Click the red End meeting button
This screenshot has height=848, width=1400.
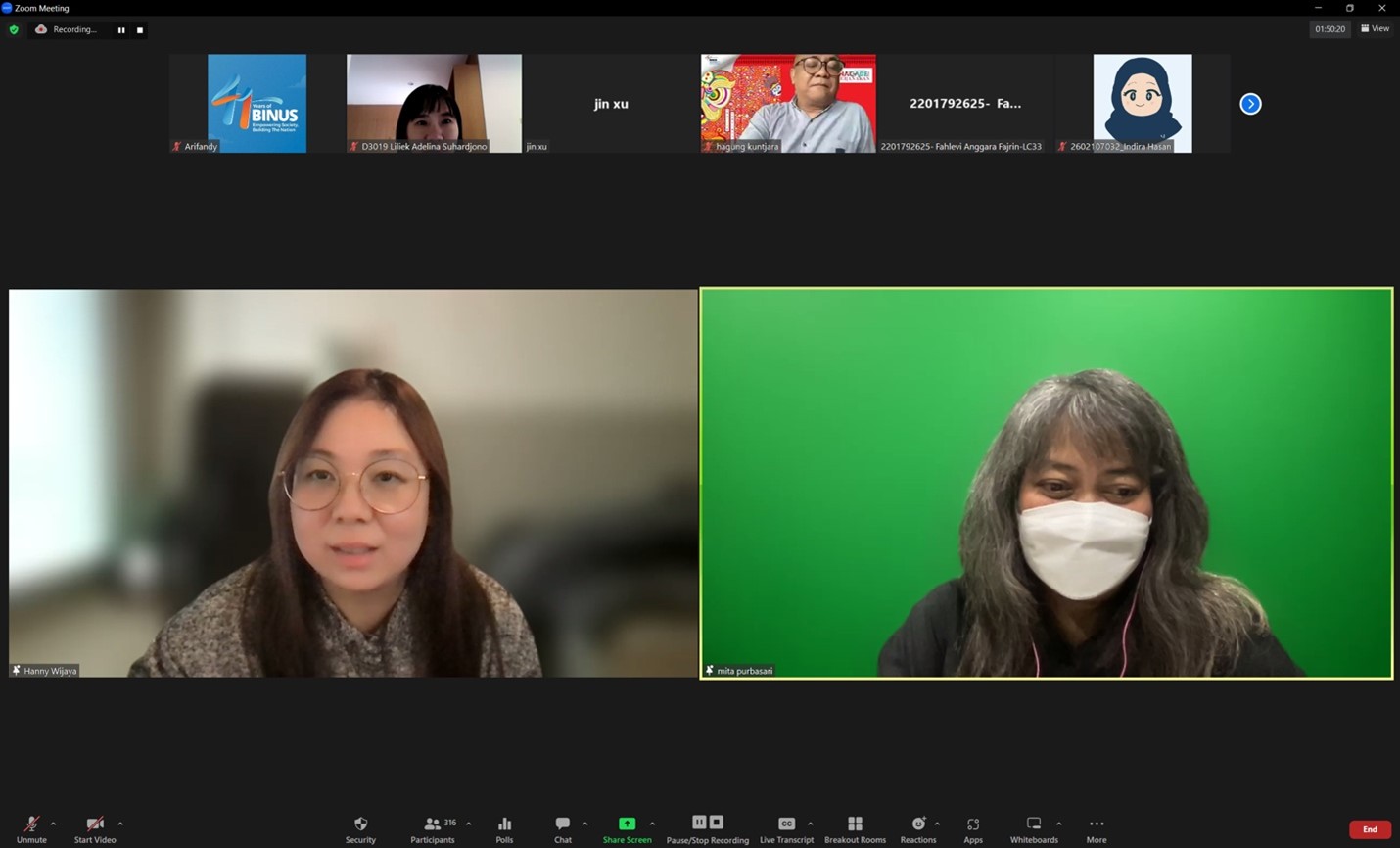(x=1370, y=829)
